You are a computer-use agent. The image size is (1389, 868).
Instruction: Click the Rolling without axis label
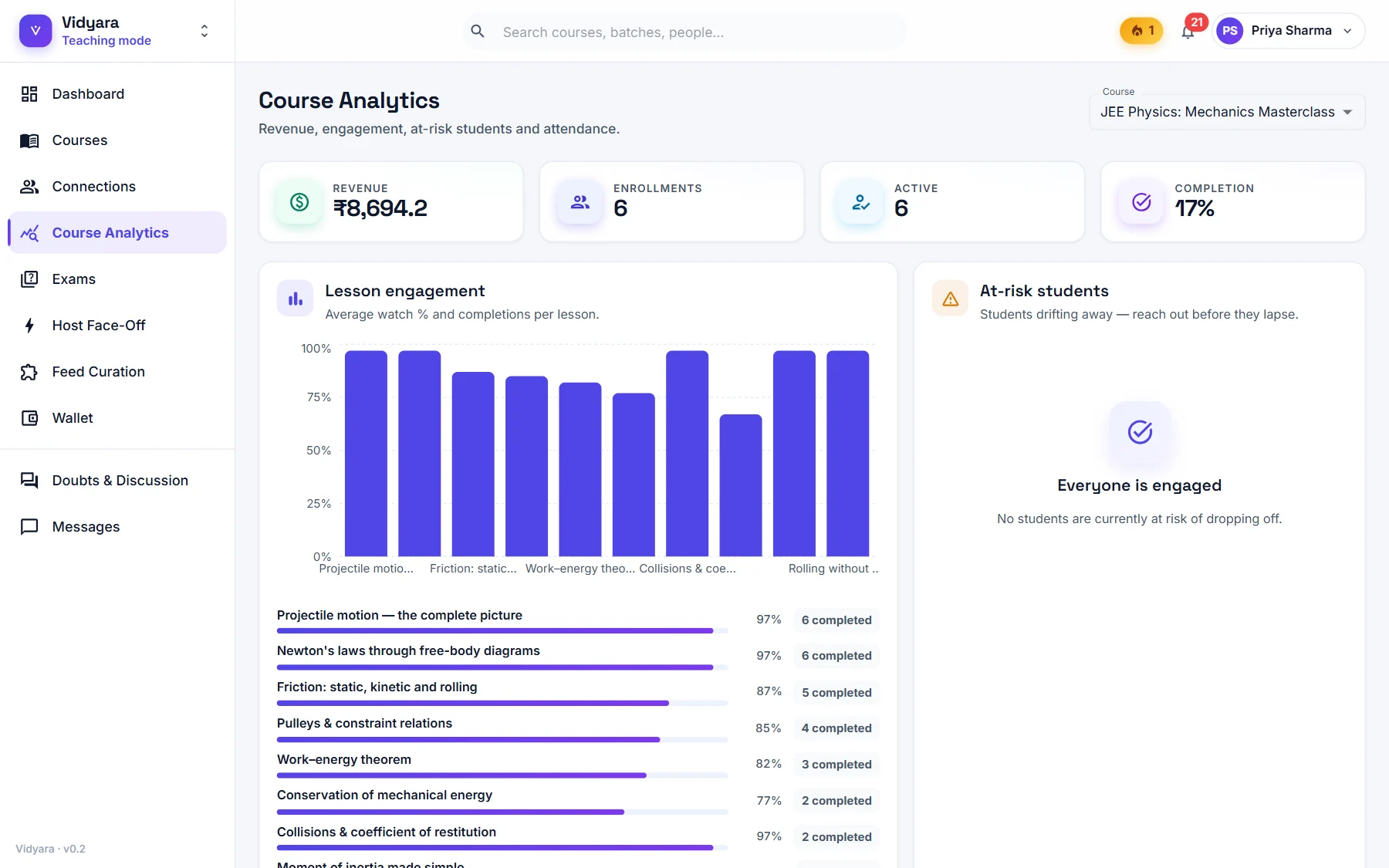[x=833, y=569]
